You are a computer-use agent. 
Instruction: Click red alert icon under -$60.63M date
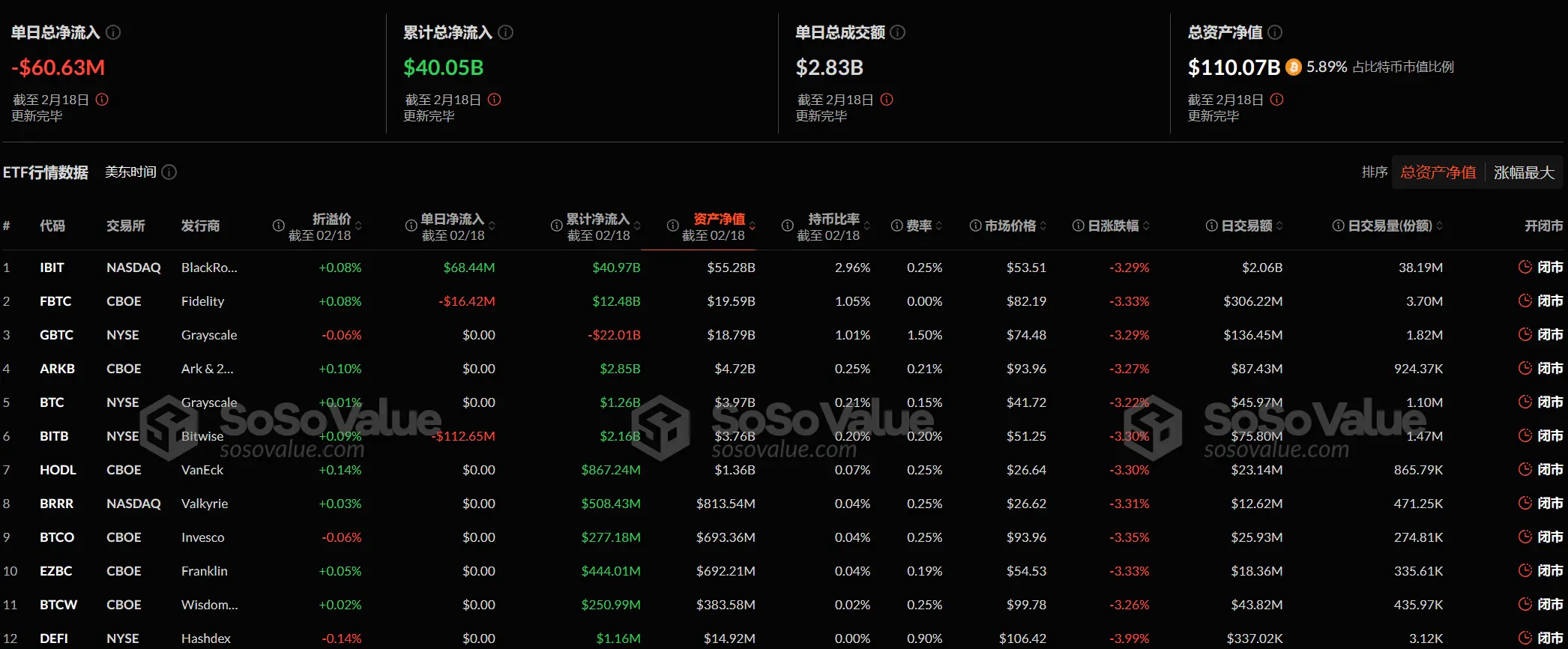pos(102,100)
